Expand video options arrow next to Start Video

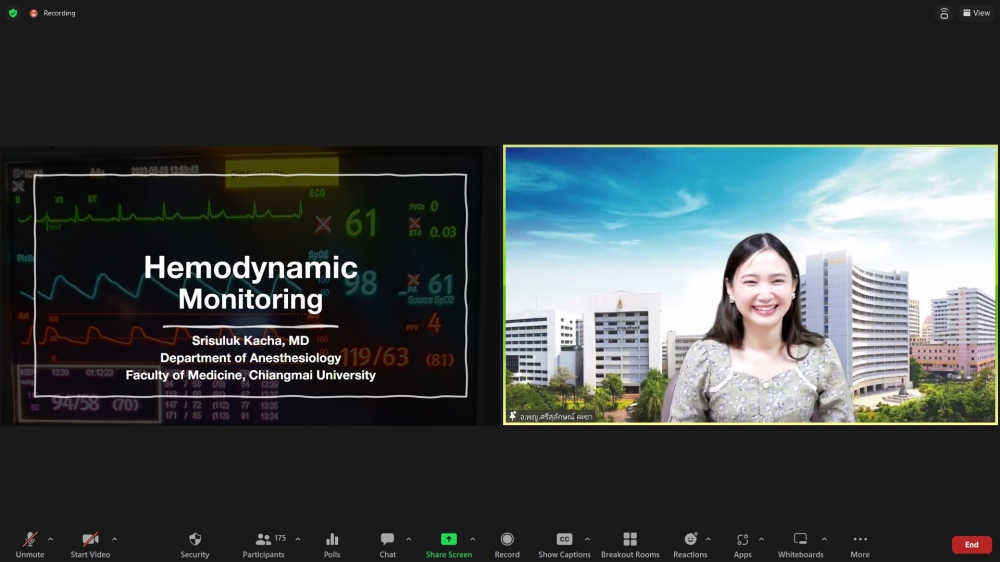(x=114, y=539)
